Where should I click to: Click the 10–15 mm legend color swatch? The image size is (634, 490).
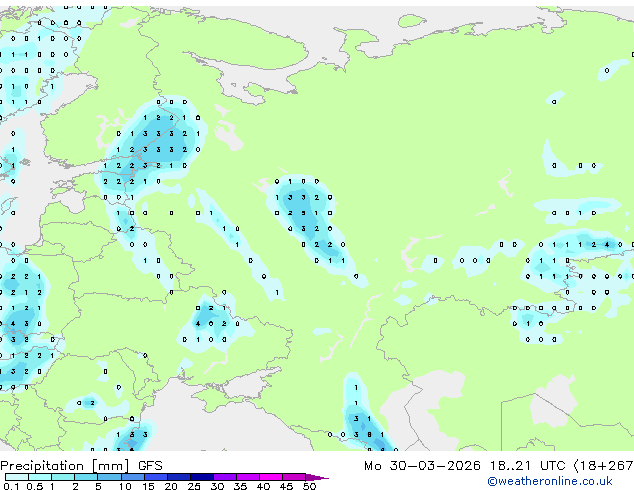(x=133, y=477)
